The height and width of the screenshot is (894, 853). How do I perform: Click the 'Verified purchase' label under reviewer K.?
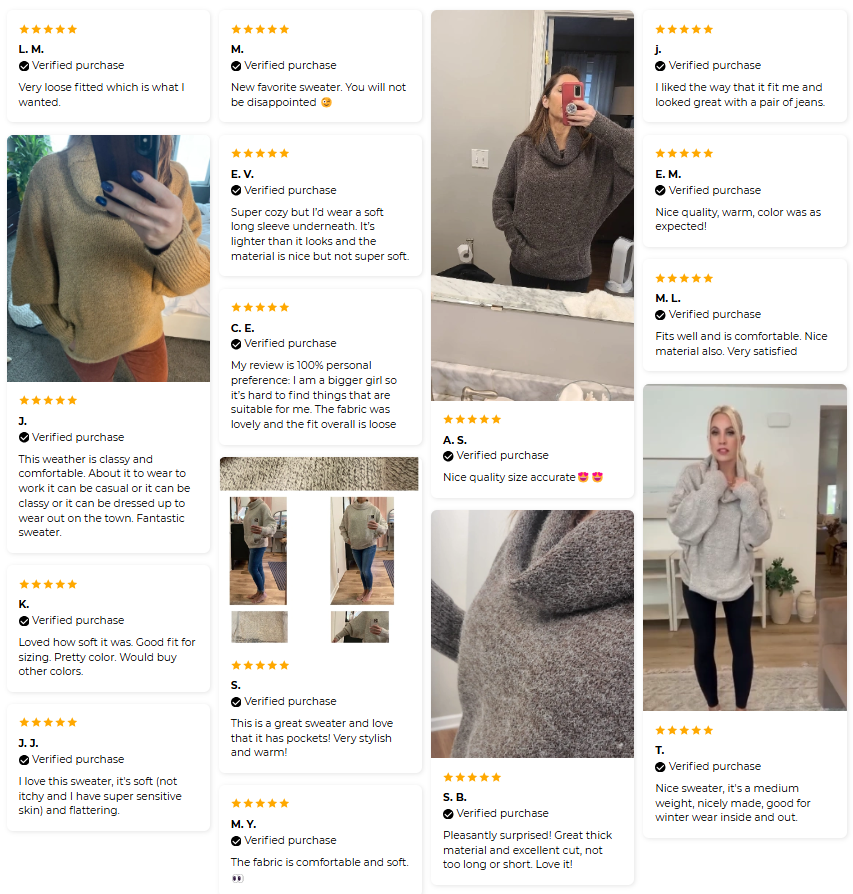[78, 620]
